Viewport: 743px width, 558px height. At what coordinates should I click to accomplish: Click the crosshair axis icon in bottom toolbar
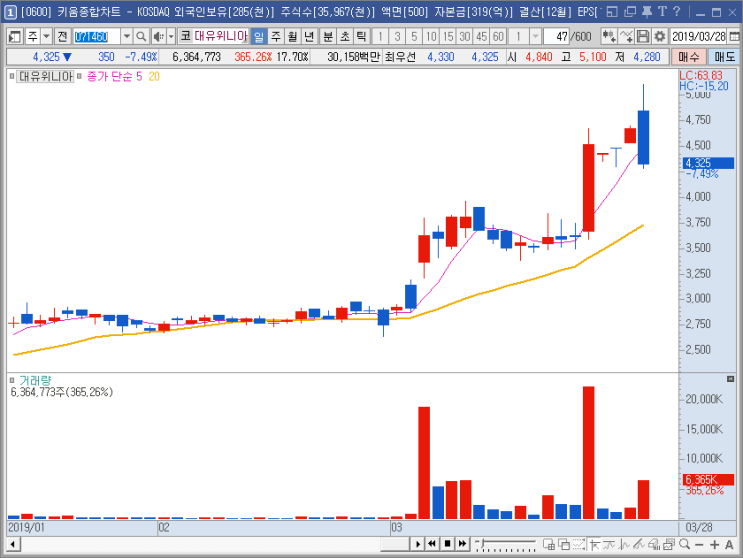(x=594, y=544)
